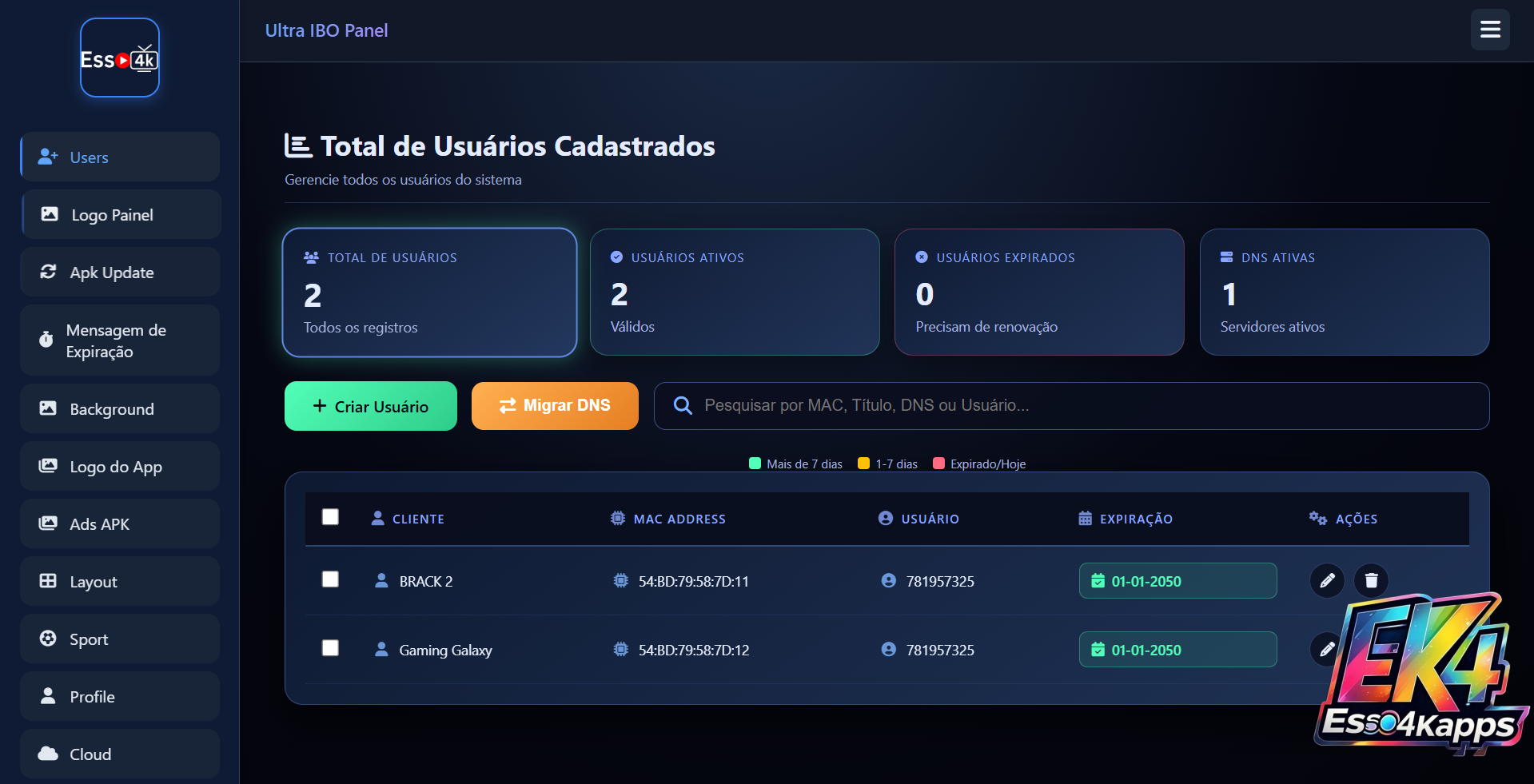Click the green 'Mais de 7 dias' legend swatch
This screenshot has width=1534, height=784.
(x=755, y=464)
